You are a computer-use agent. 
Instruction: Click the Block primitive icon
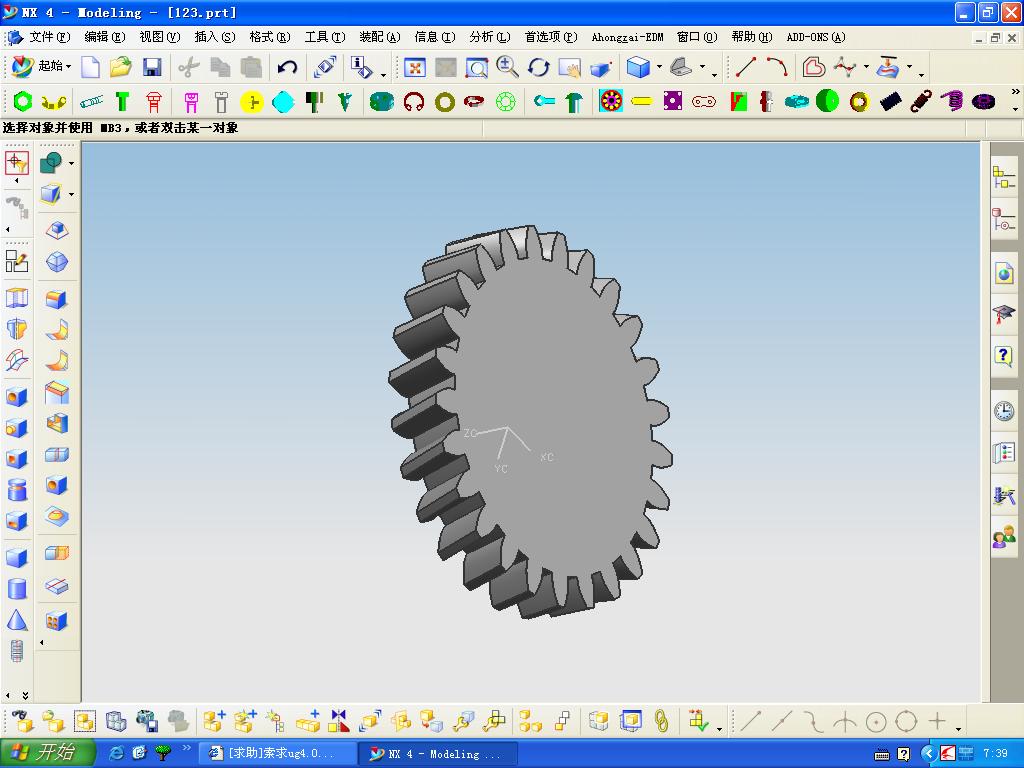click(x=17, y=557)
